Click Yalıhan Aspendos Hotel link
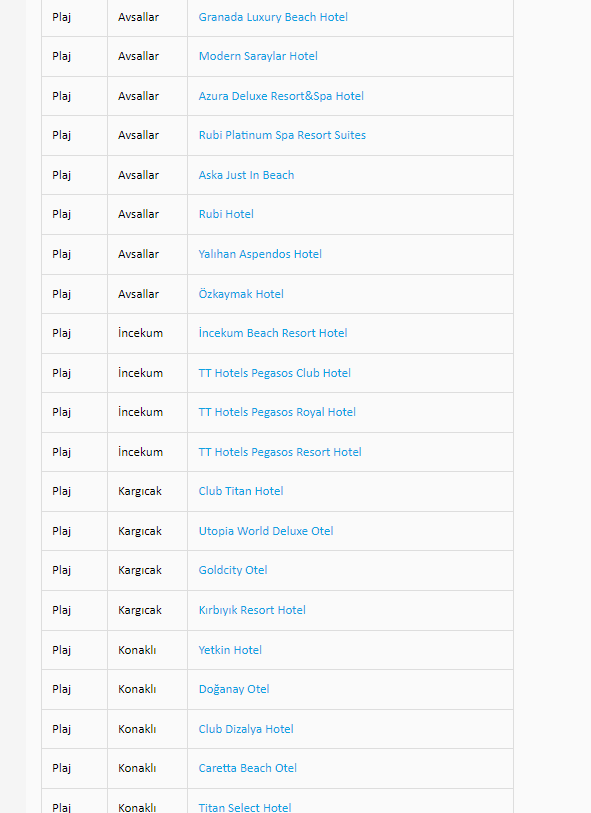591x813 pixels. [260, 254]
